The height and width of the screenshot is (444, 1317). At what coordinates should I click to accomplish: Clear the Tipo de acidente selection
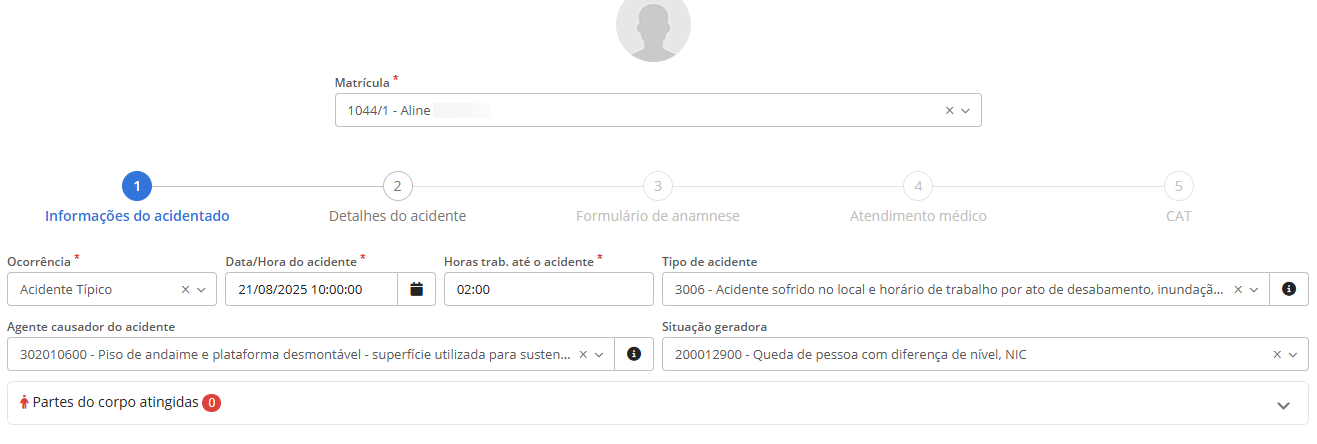pos(1237,289)
